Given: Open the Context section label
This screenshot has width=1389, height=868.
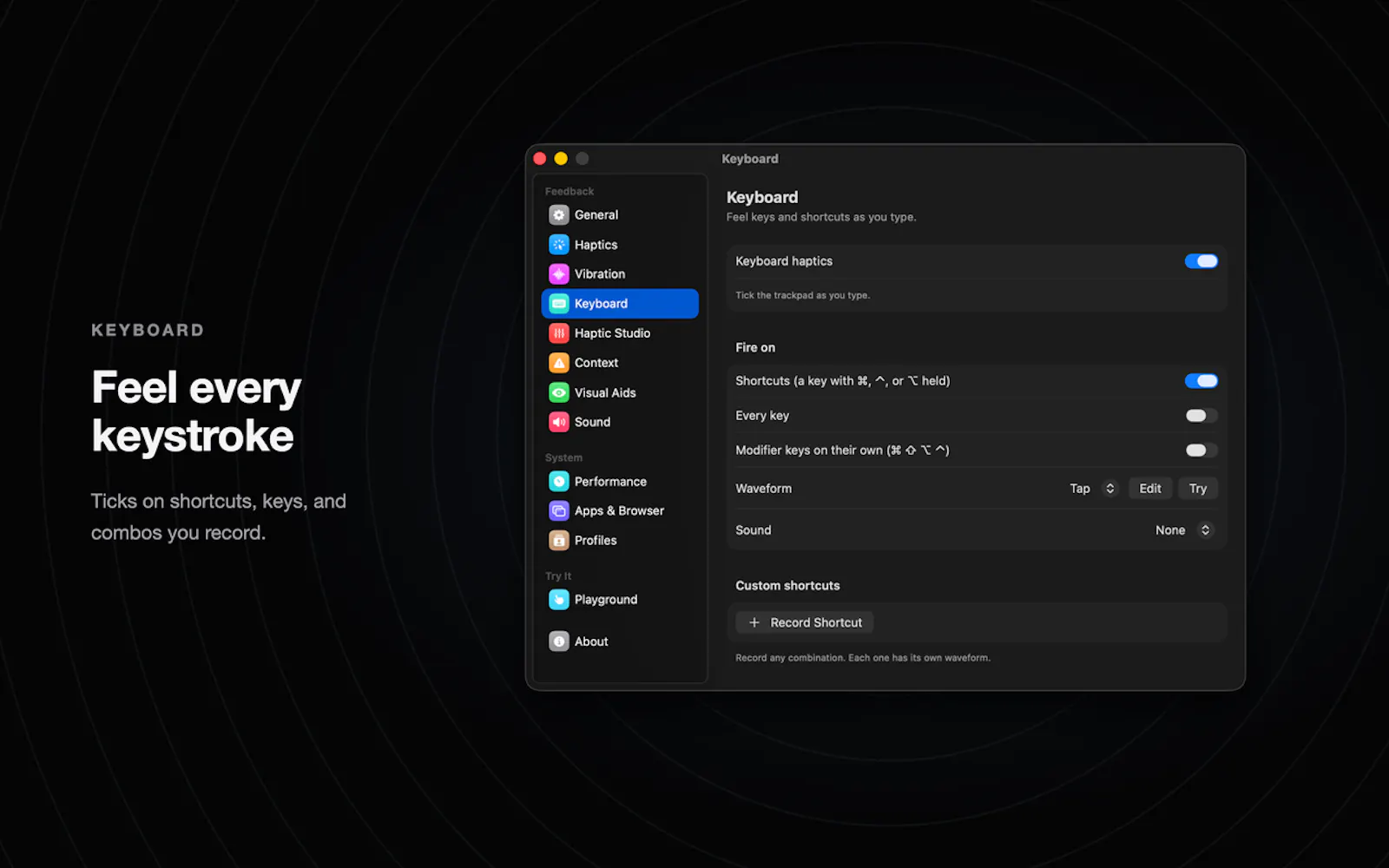Looking at the screenshot, I should coord(596,363).
